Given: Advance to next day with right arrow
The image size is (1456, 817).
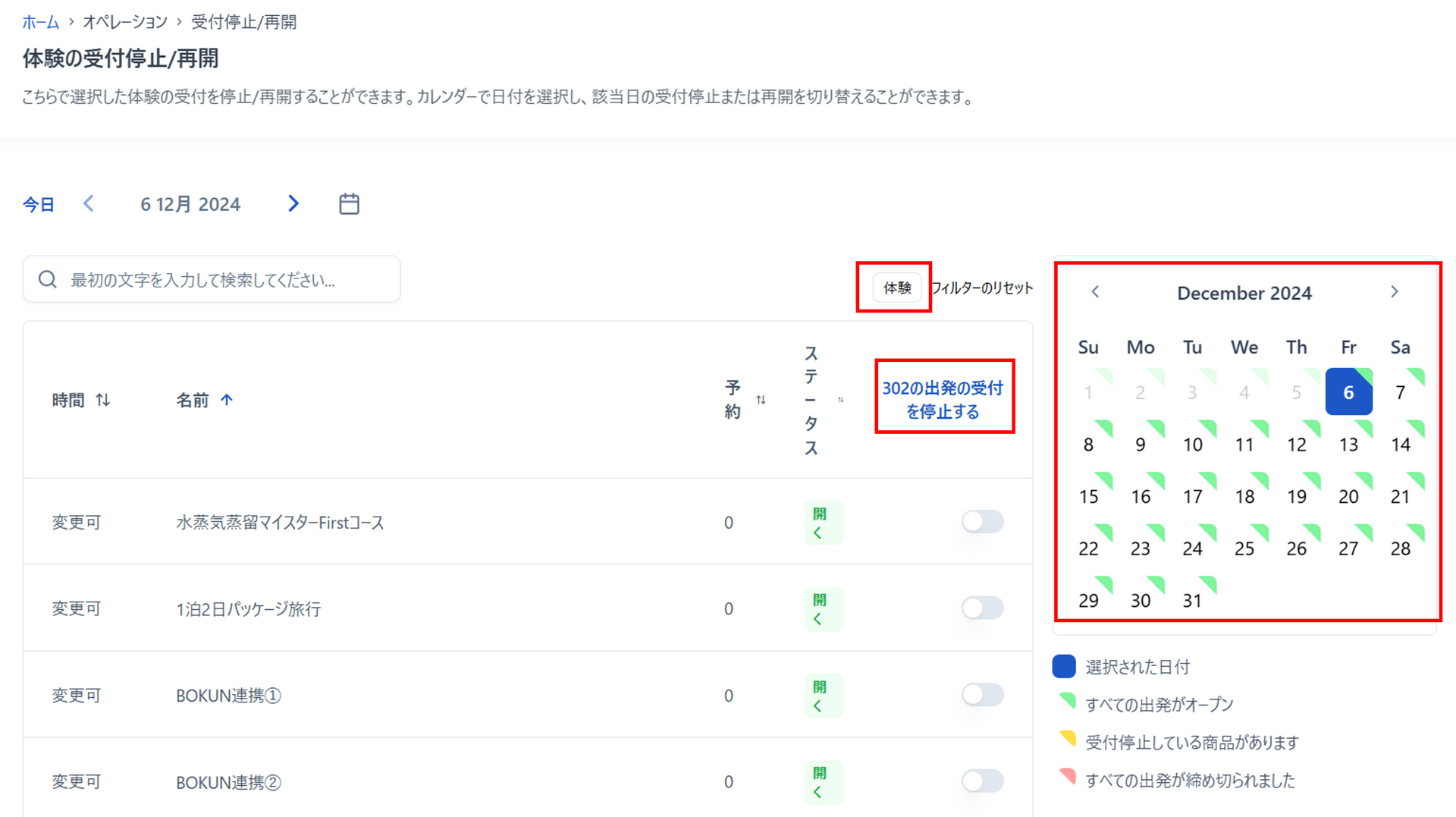Looking at the screenshot, I should (293, 203).
